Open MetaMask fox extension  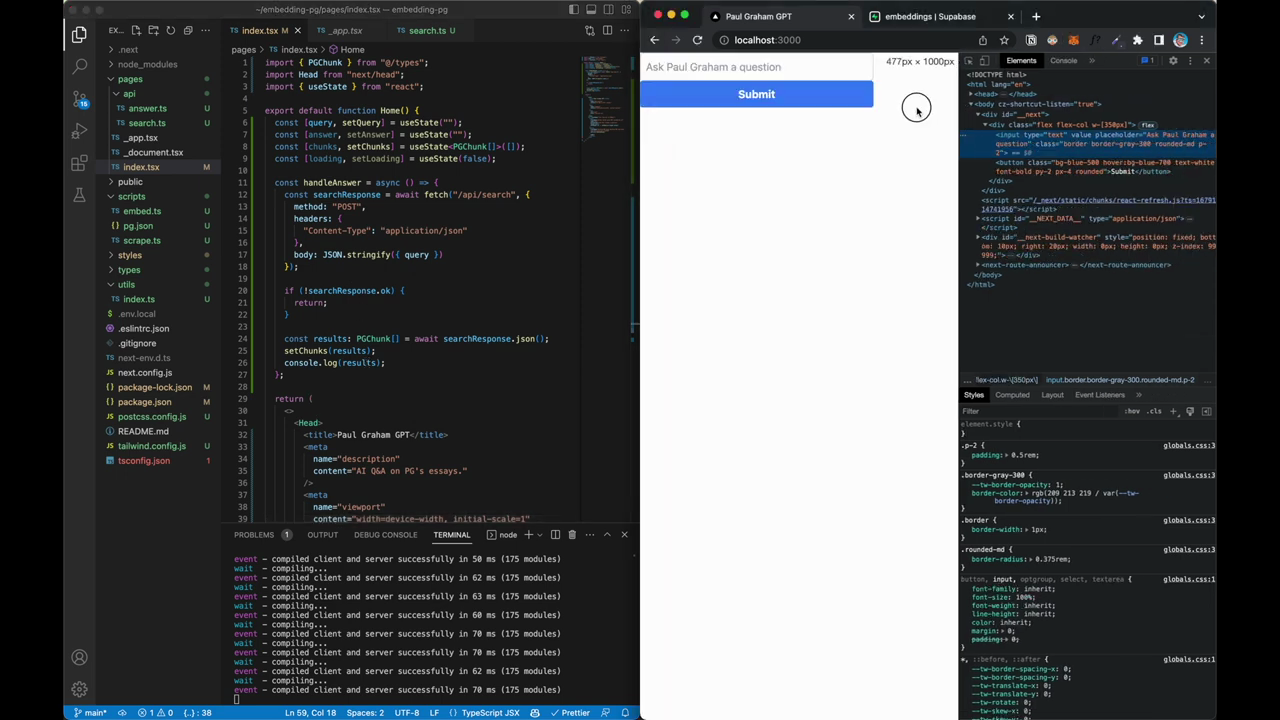click(1073, 40)
